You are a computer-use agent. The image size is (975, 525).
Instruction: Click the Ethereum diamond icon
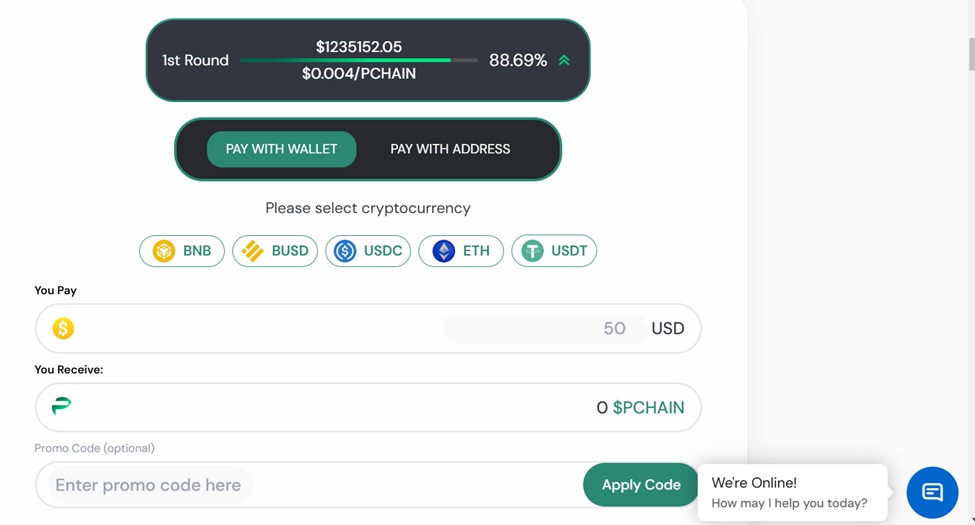tap(443, 251)
